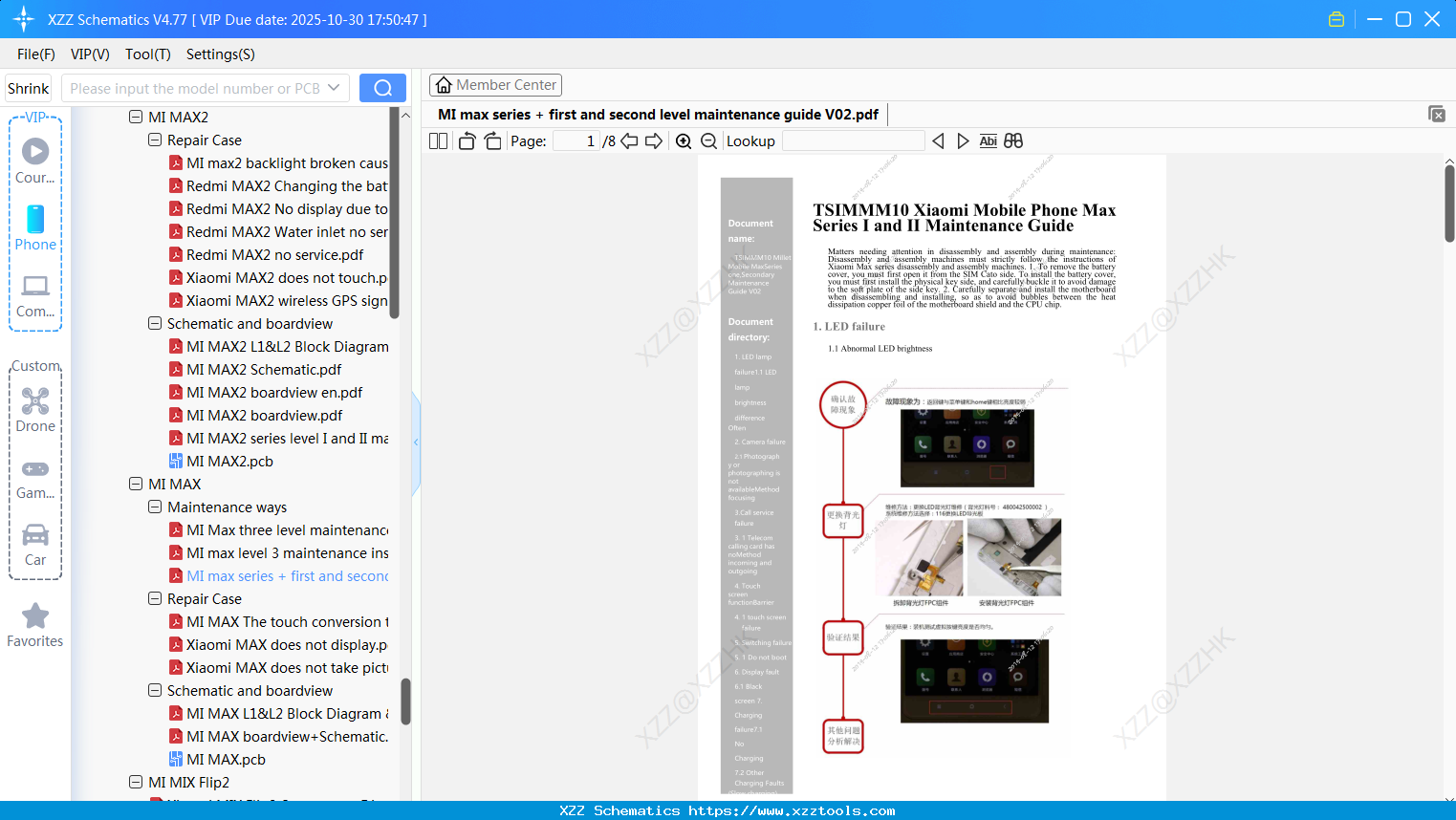Open the Settings(S) menu

[221, 54]
